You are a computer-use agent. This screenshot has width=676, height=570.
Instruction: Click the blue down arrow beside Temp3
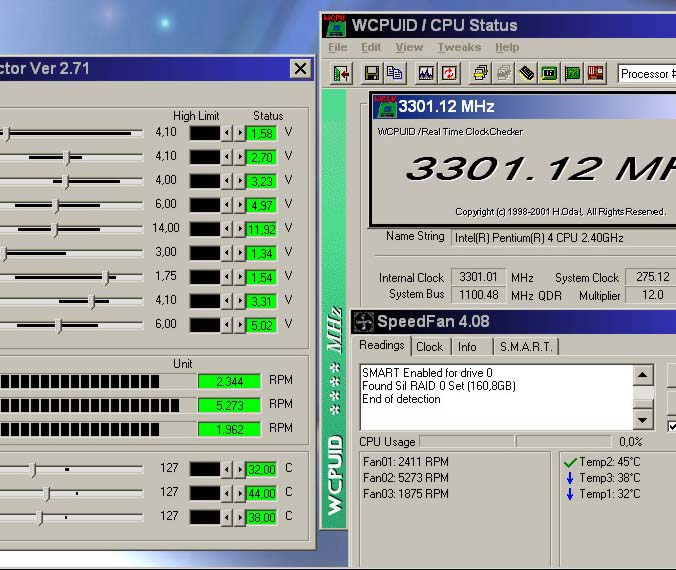pos(570,478)
